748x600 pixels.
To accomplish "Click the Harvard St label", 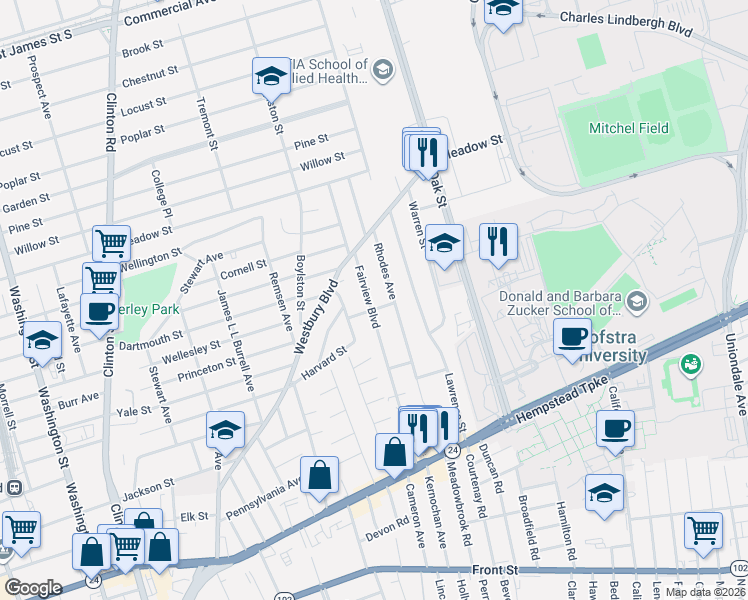I will (x=324, y=363).
